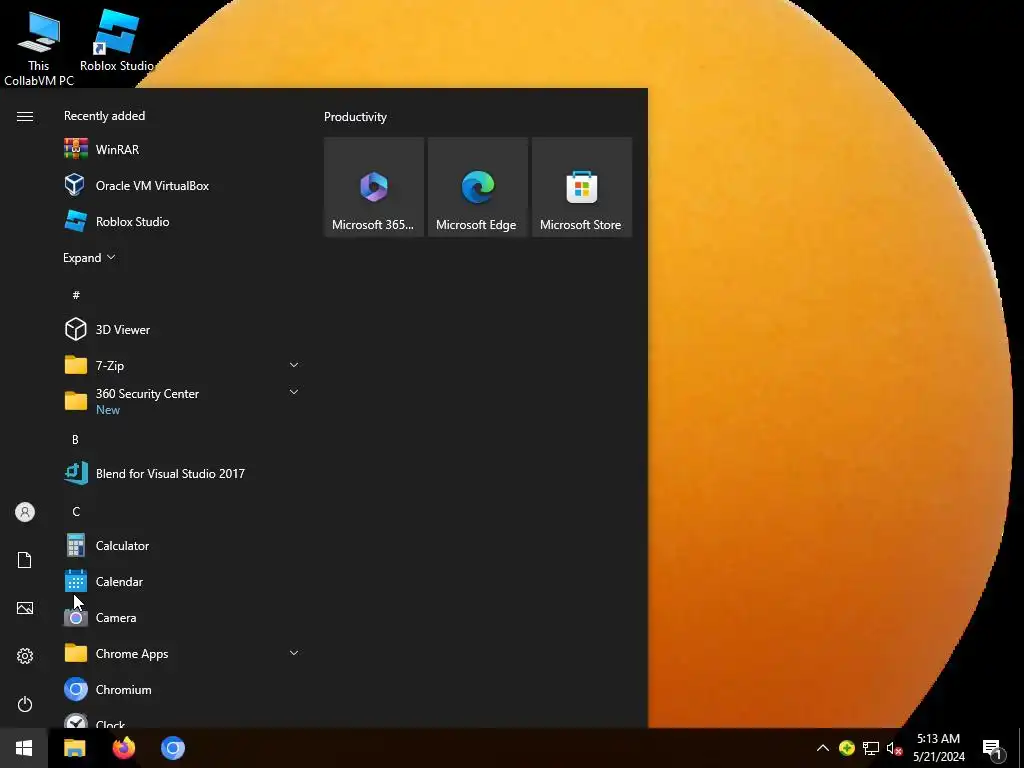Open Blend for Visual Studio 2017
The width and height of the screenshot is (1024, 768).
click(182, 473)
